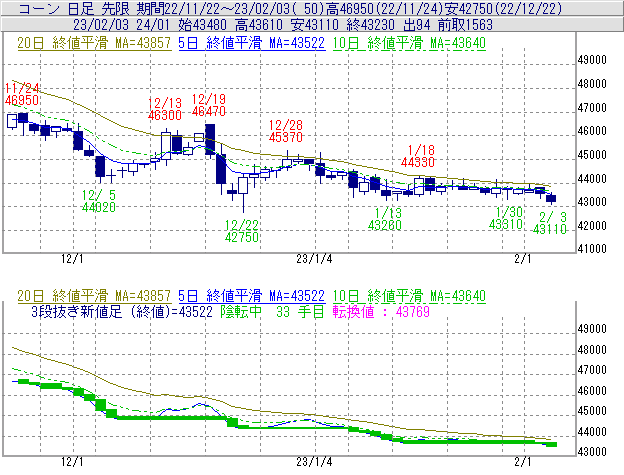Screen dimensions: 624x475
Task: Click the 10日 終値平滑 MA=43640 legend in top chart
Action: (409, 43)
